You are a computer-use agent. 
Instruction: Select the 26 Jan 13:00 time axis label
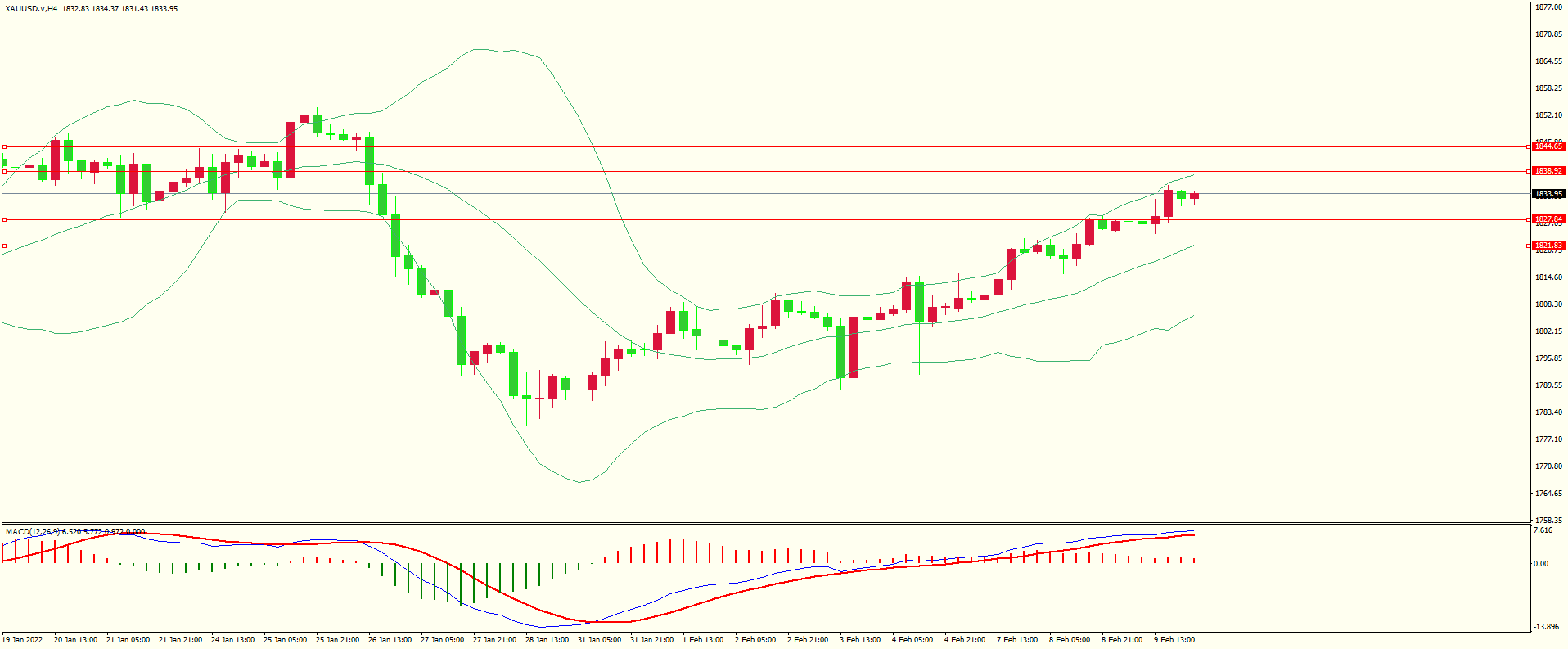(x=390, y=640)
